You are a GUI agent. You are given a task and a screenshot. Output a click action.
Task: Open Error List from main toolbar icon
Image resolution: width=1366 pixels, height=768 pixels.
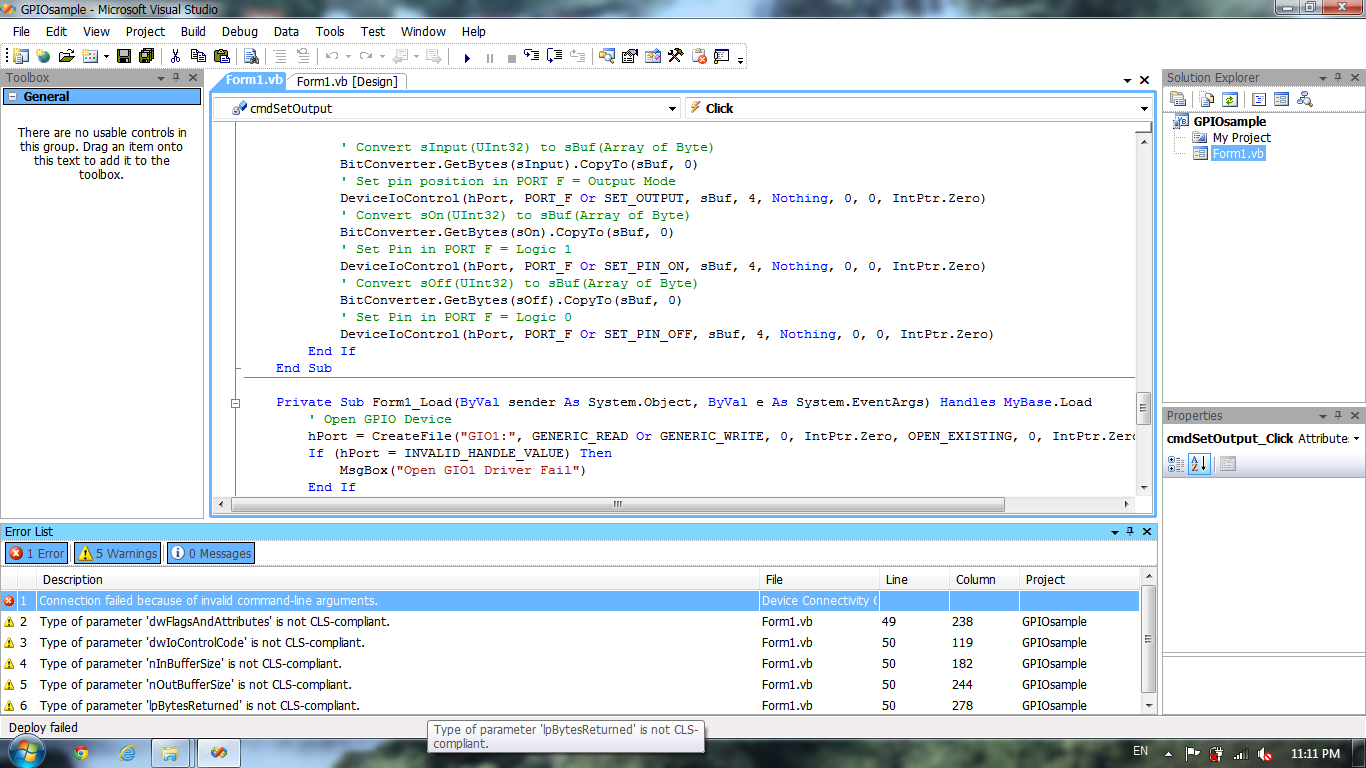699,57
